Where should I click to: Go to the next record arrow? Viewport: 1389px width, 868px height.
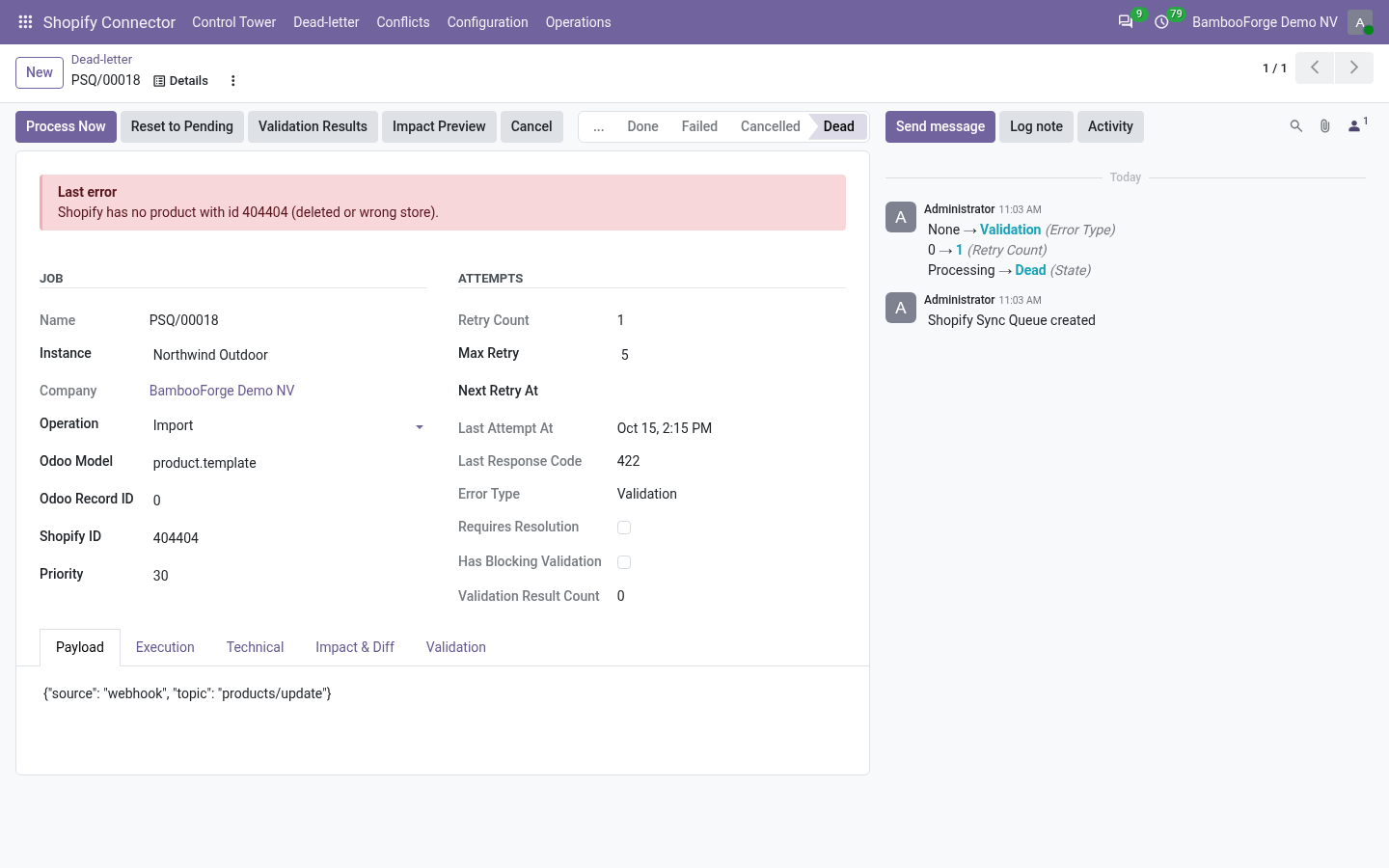click(1354, 68)
